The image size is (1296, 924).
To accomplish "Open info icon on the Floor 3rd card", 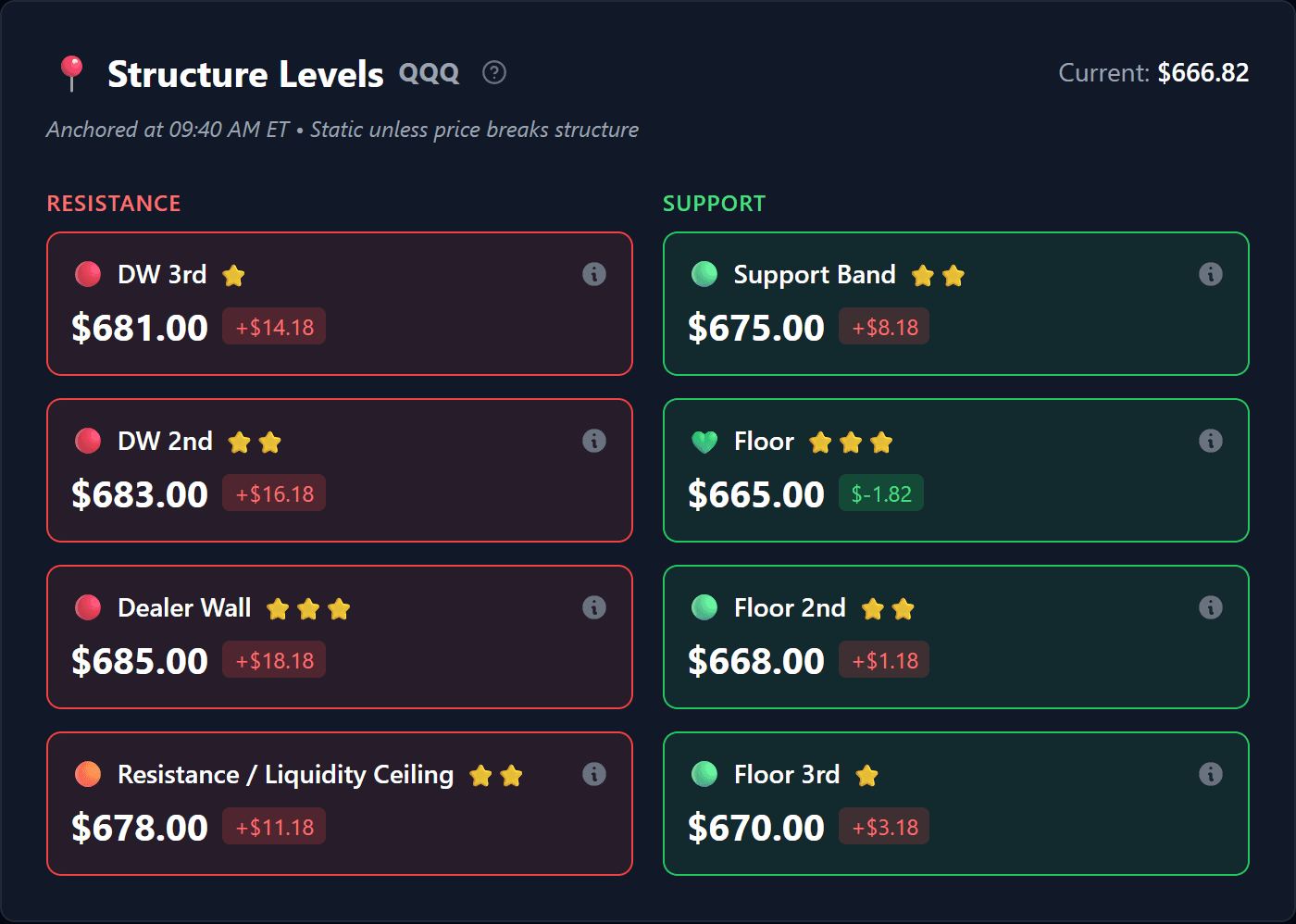I will (1211, 774).
